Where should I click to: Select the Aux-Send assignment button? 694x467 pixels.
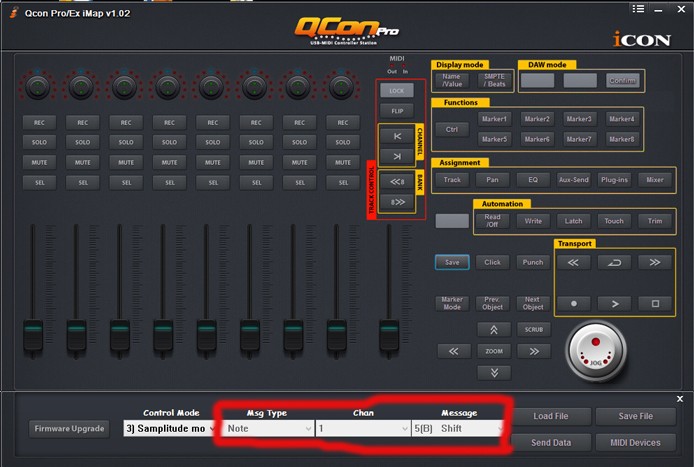574,180
